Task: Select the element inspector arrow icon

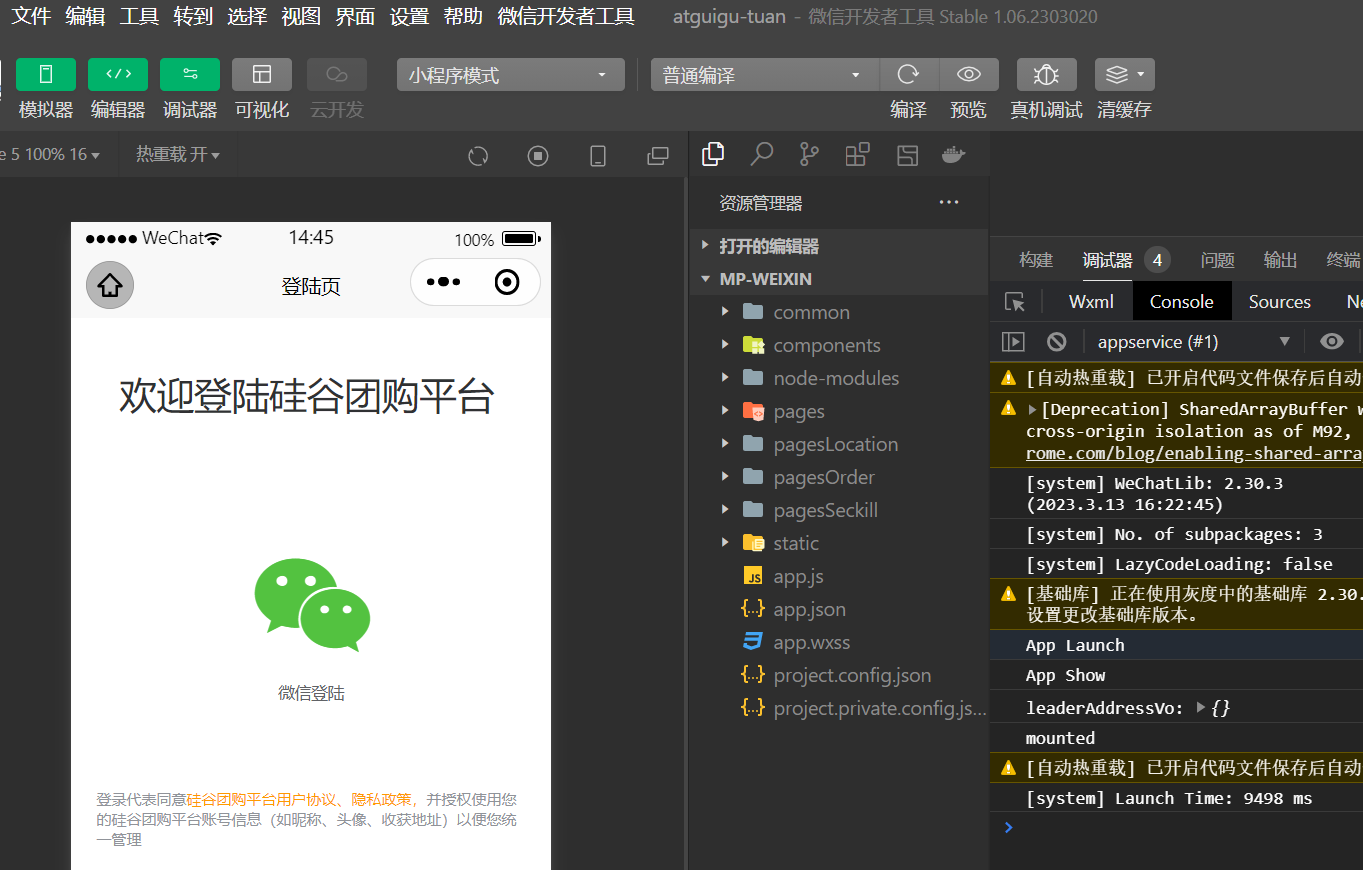Action: (1015, 302)
